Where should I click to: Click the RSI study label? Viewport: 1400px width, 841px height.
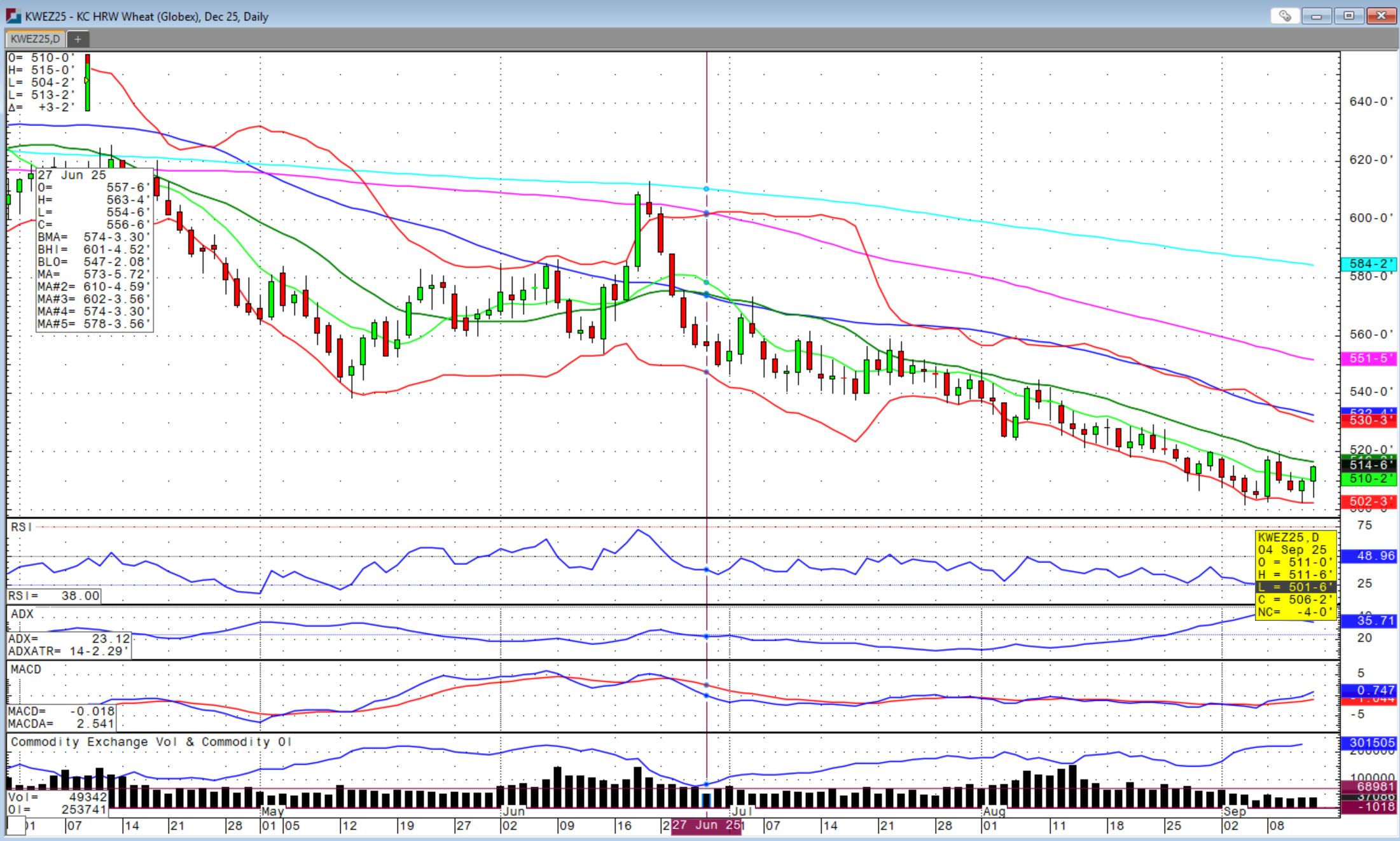point(21,527)
